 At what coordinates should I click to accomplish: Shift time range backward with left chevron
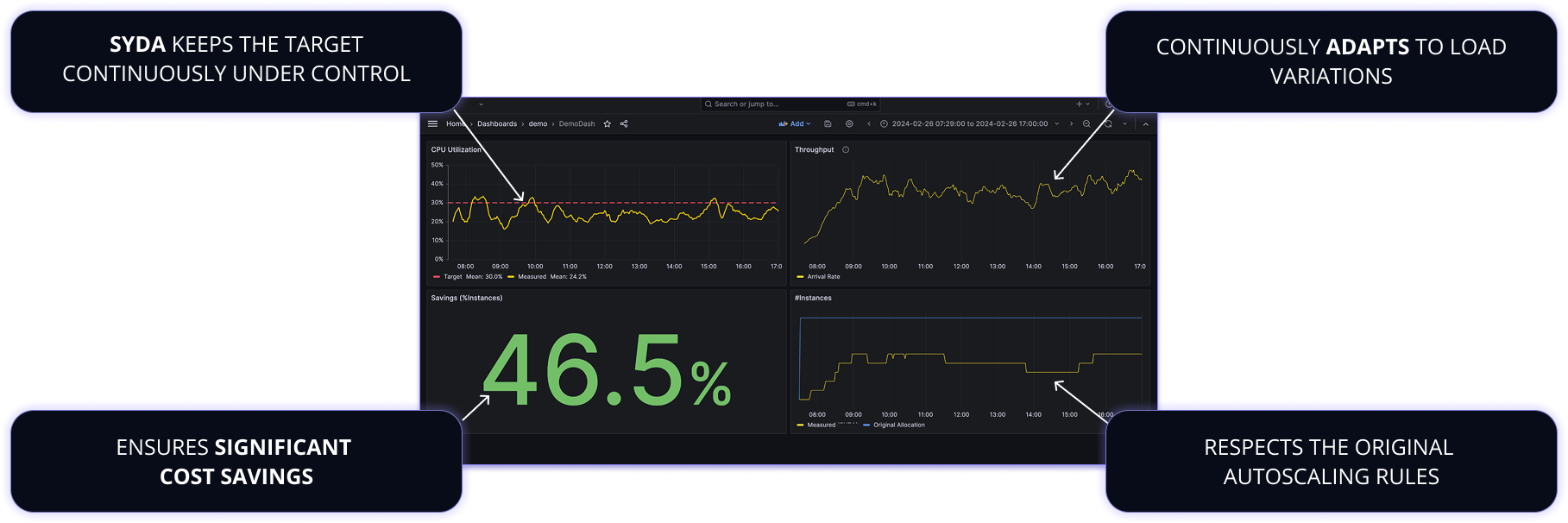tap(869, 124)
